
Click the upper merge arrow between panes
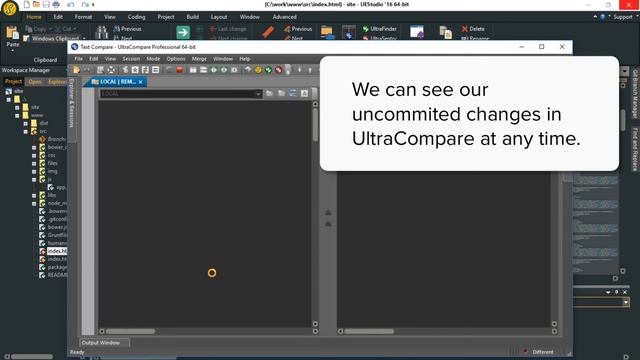click(x=328, y=213)
